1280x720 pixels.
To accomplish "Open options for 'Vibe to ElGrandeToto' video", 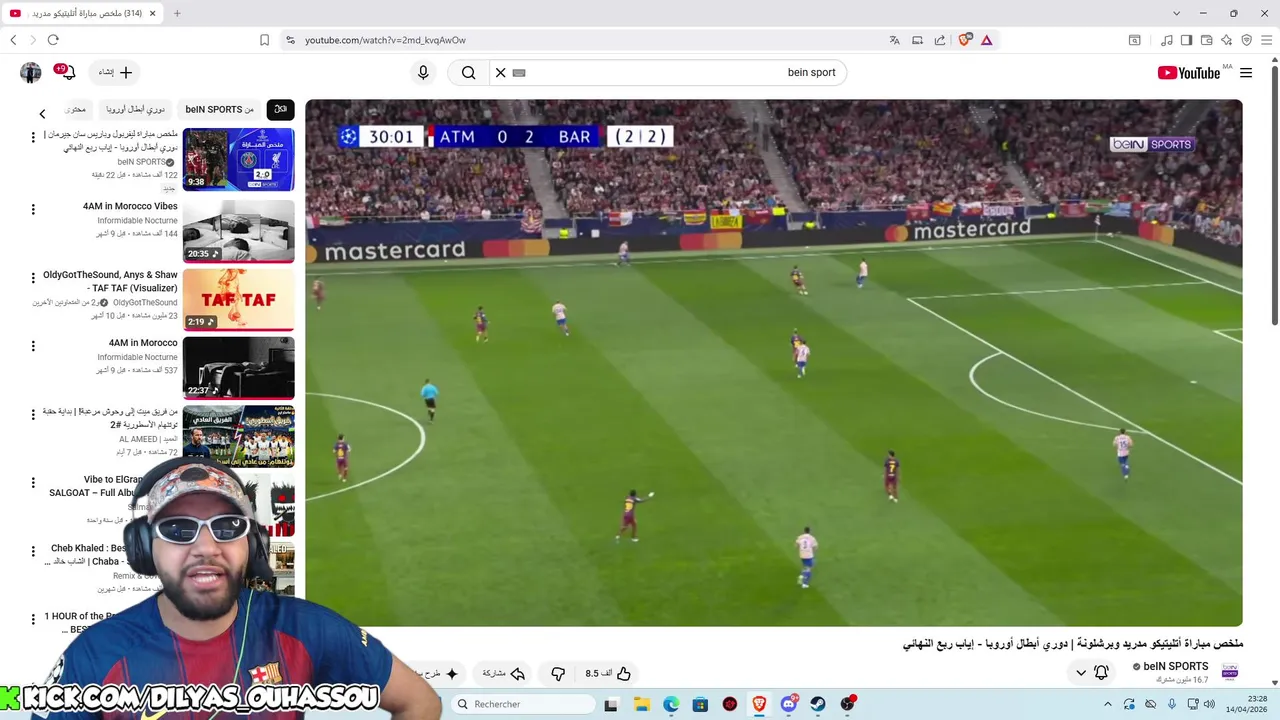I will pyautogui.click(x=33, y=483).
